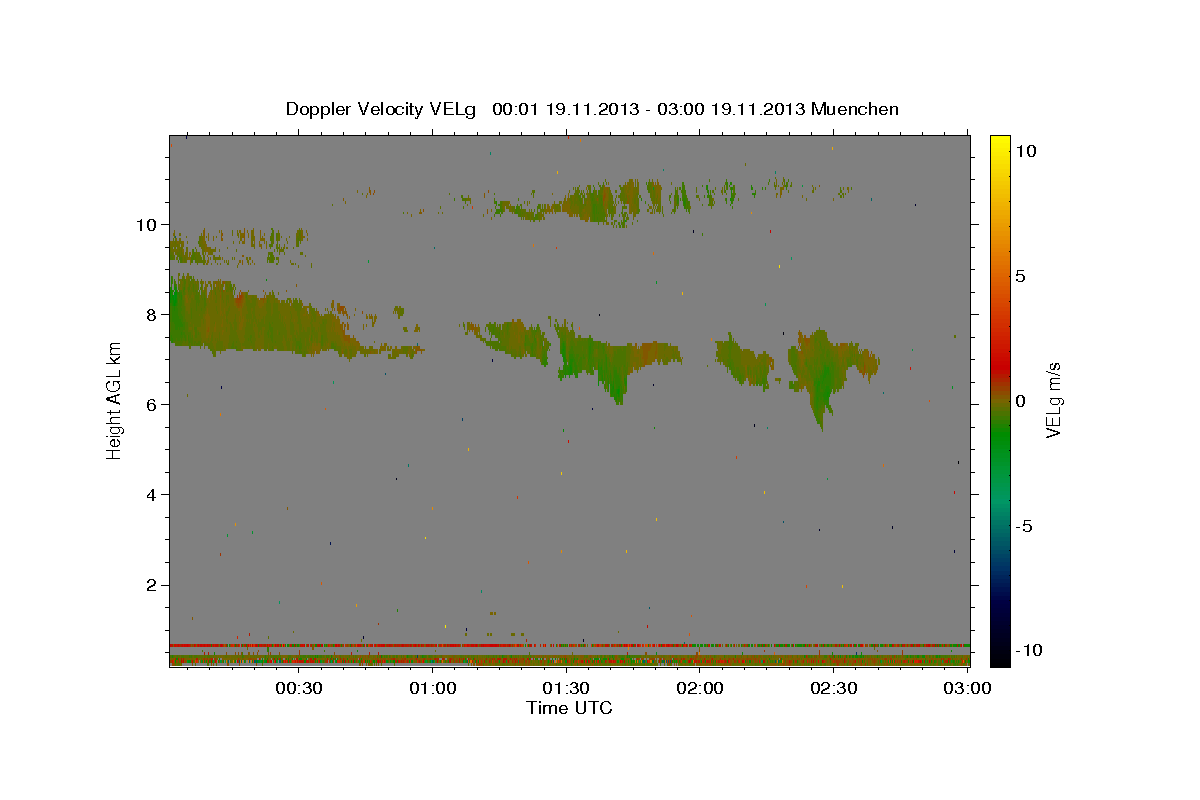
Task: Click the colorbar value 0
Action: click(x=1022, y=400)
